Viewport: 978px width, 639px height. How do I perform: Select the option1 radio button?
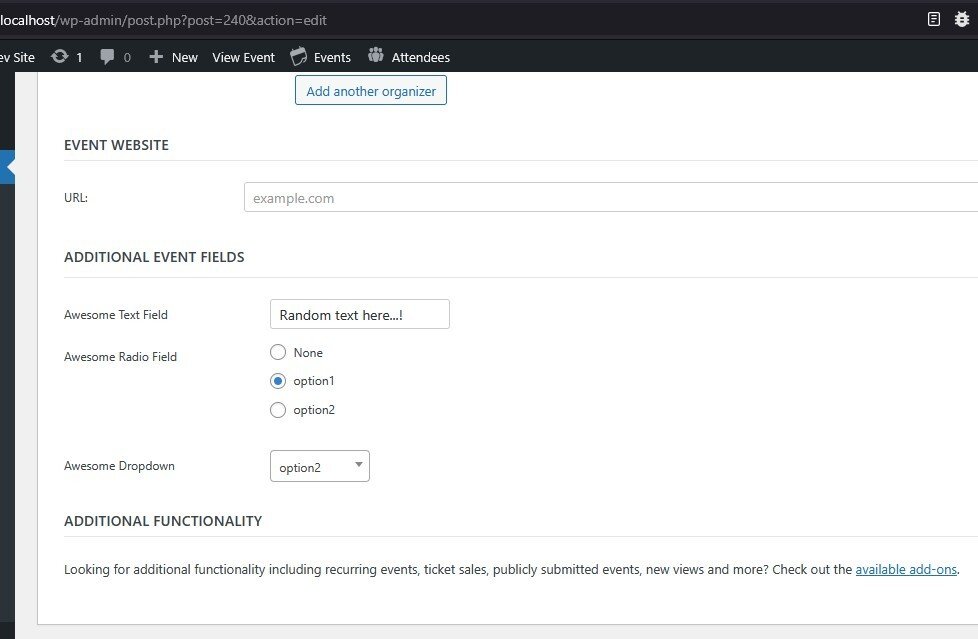[278, 381]
